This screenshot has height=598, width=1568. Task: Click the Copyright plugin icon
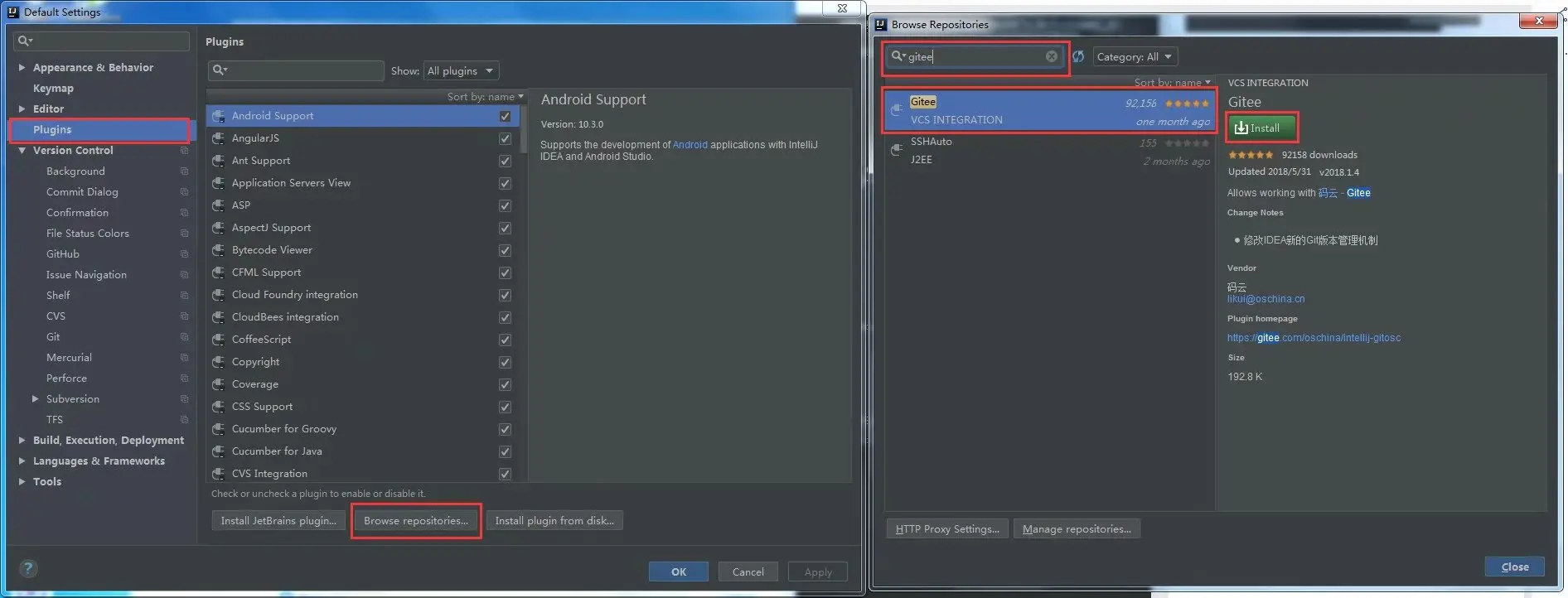point(219,362)
